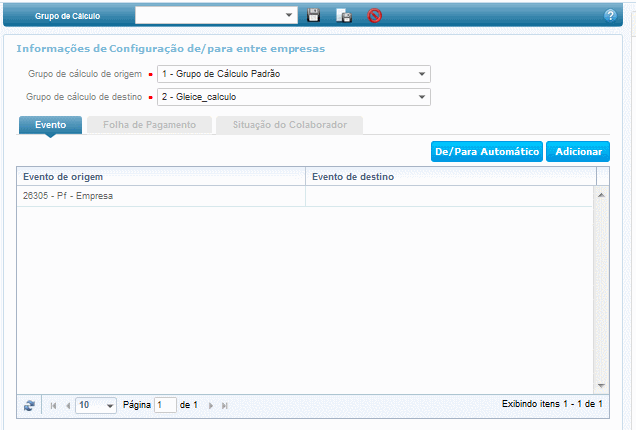Viewport: 636px width, 430px height.
Task: Click the save-as icon in the top toolbar
Action: 343,16
